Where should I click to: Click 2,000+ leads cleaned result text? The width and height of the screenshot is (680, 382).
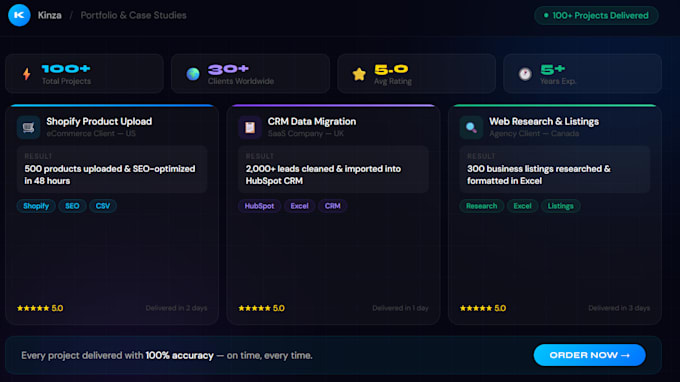pyautogui.click(x=323, y=175)
